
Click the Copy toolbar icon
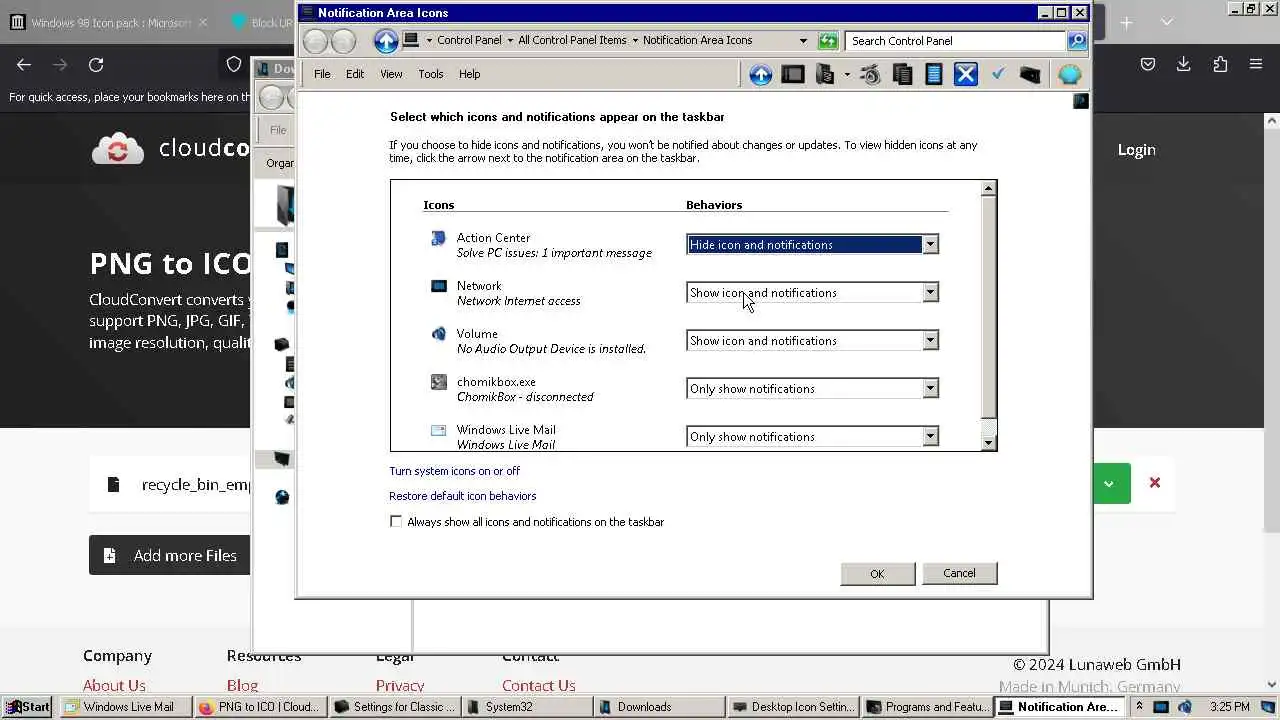[902, 75]
